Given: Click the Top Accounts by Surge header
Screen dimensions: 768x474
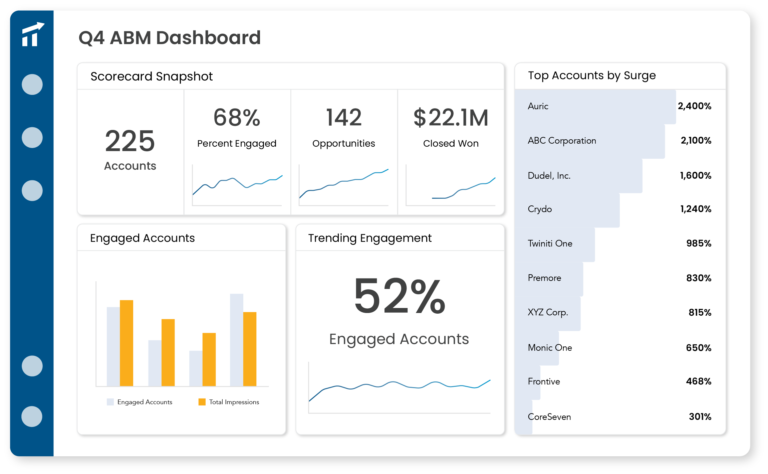Looking at the screenshot, I should pyautogui.click(x=592, y=75).
